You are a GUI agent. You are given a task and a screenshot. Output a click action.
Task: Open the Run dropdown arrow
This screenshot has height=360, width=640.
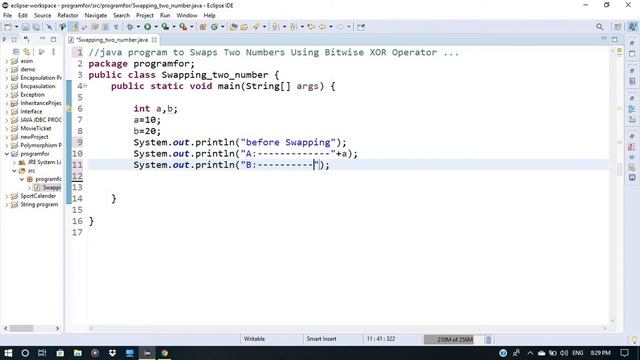point(156,27)
